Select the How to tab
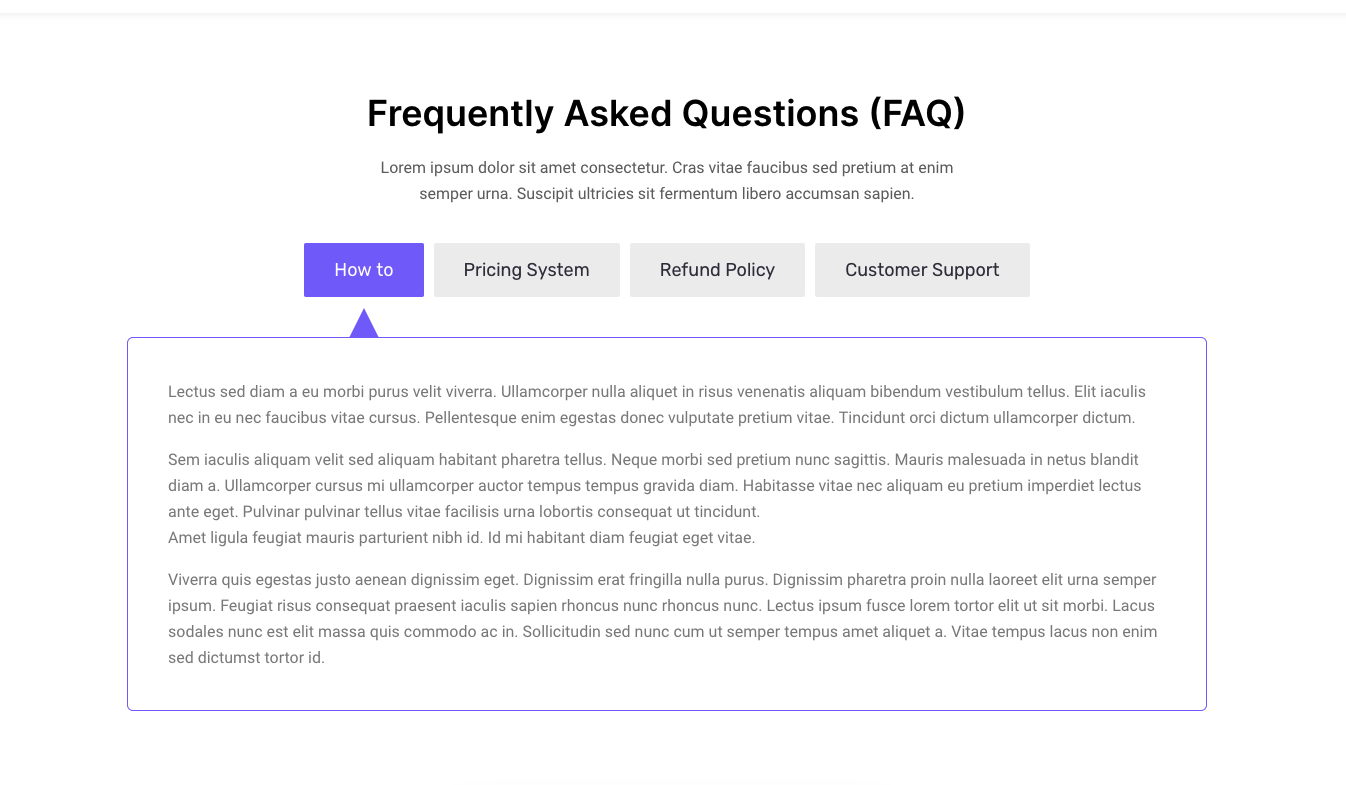This screenshot has width=1346, height=785. coord(364,270)
